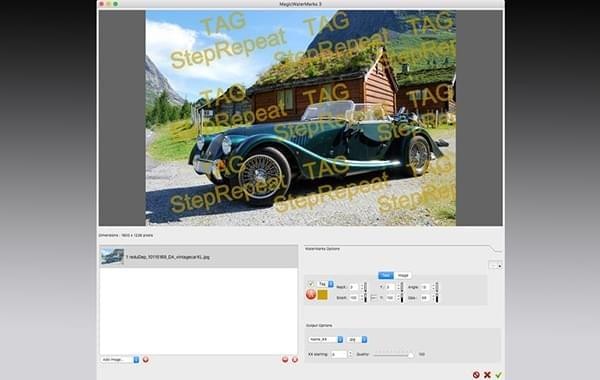This screenshot has height=380, width=600.
Task: Click the dark red X cancel icon
Action: (487, 375)
